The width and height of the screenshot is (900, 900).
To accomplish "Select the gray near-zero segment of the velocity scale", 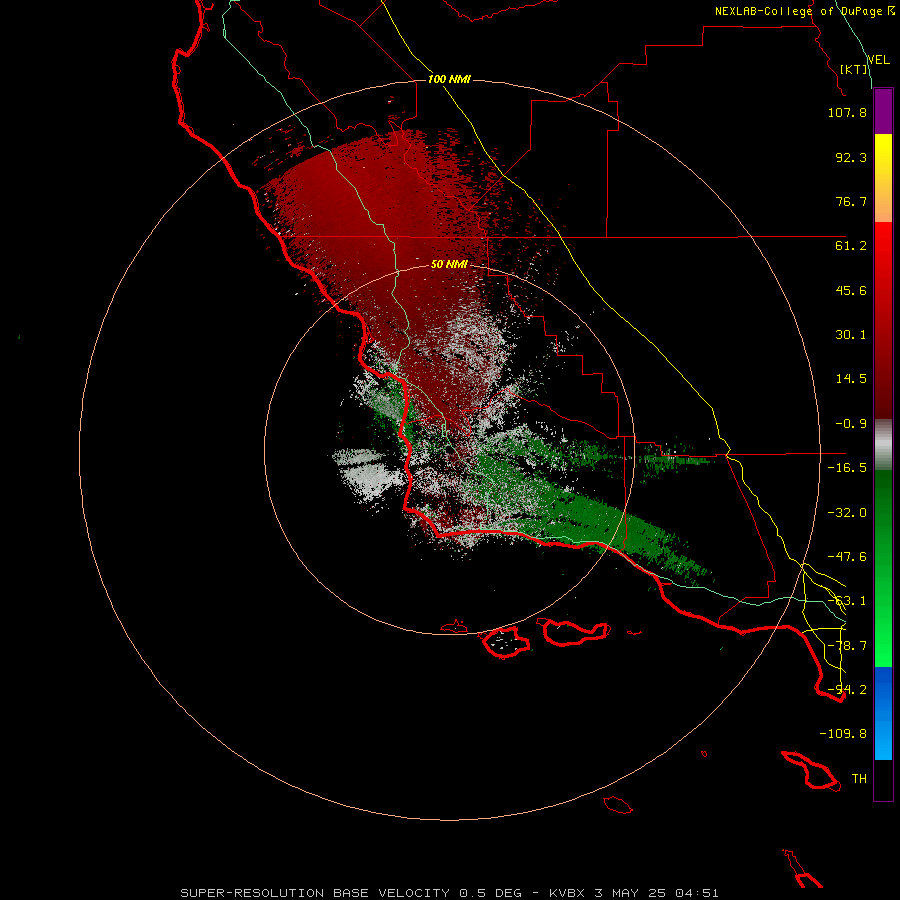I will tap(883, 444).
